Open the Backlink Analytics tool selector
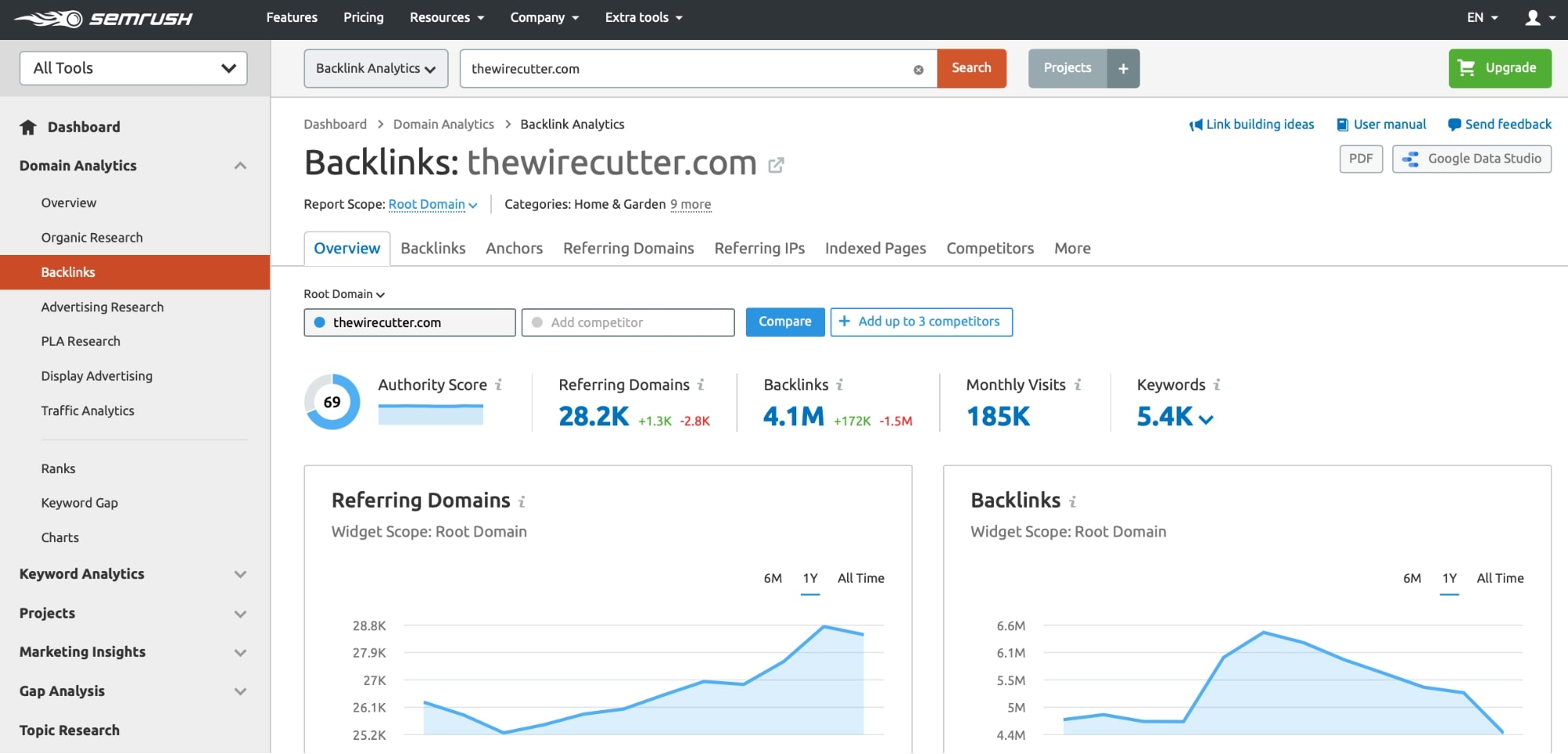This screenshot has height=754, width=1568. [376, 68]
